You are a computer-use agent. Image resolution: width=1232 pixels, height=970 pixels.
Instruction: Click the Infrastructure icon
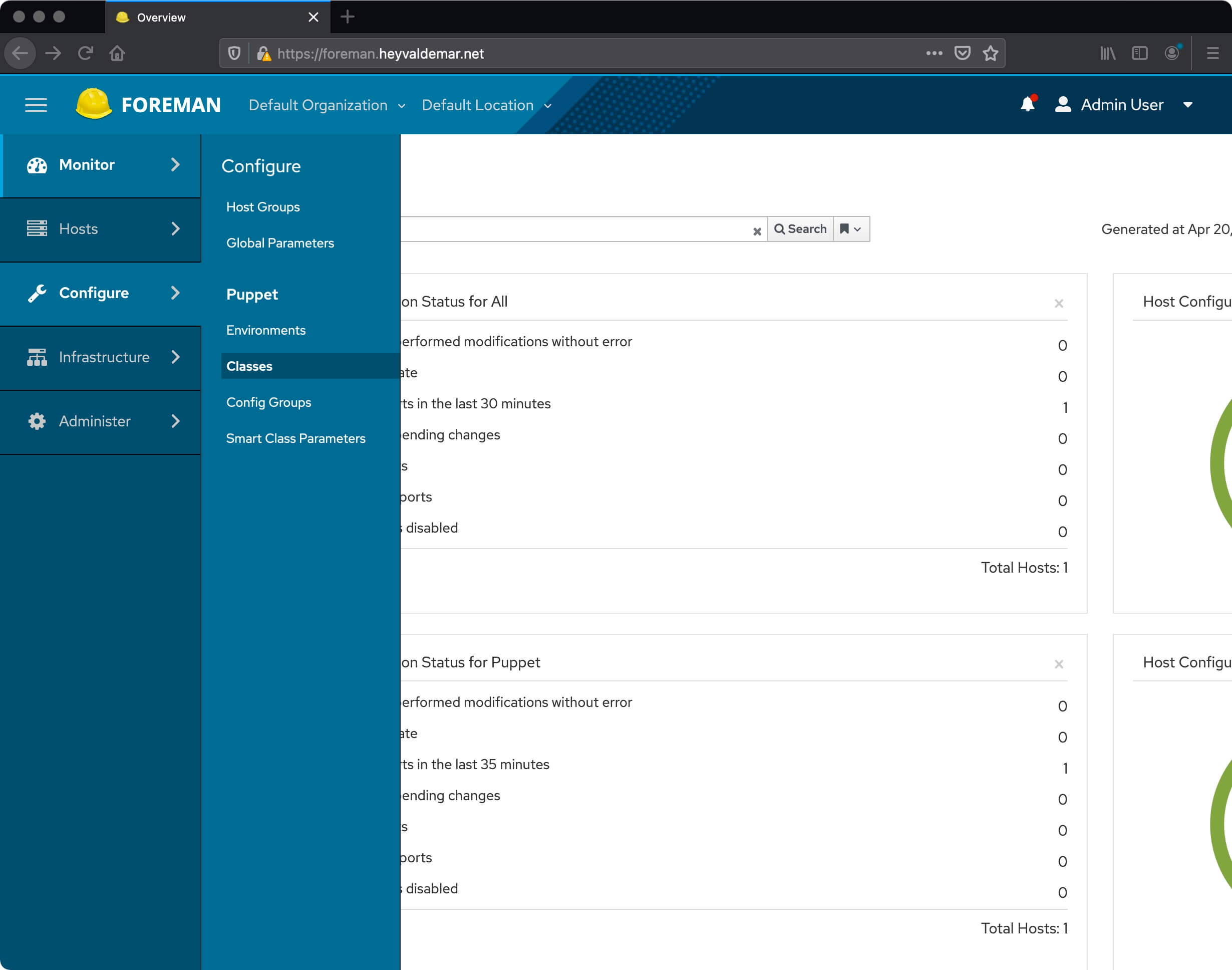(x=36, y=357)
